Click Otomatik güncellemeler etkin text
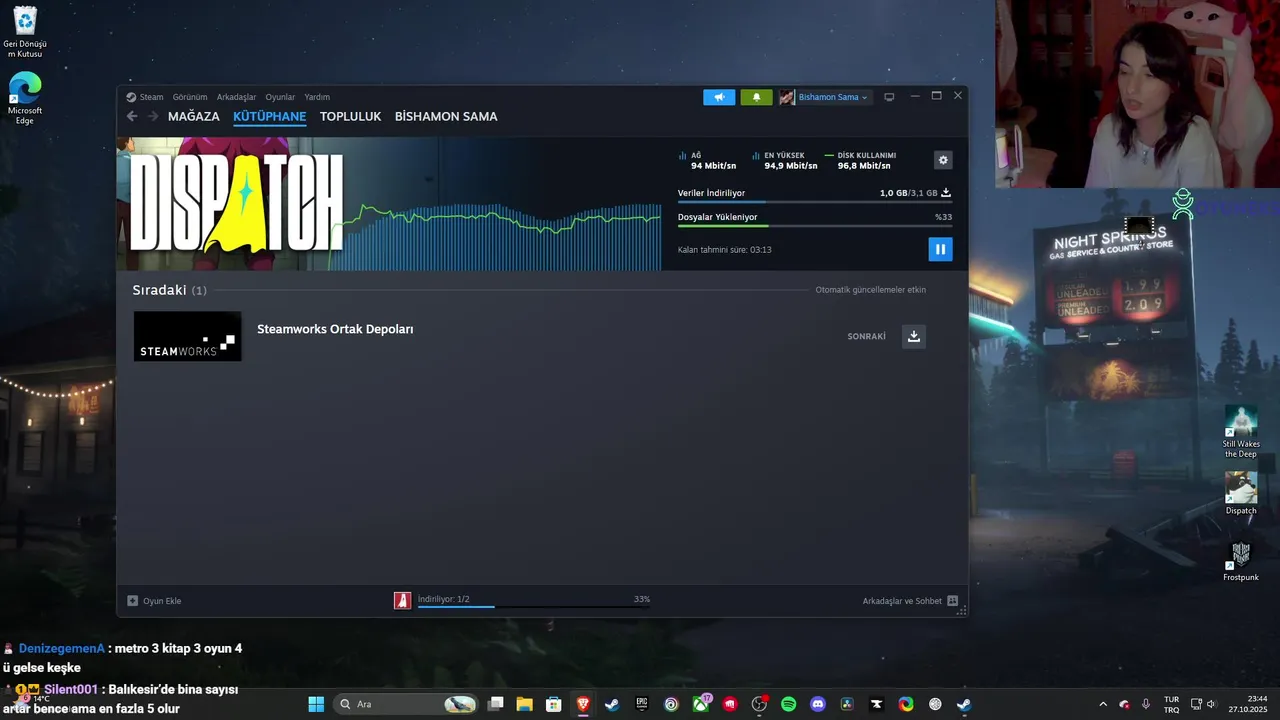1280x720 pixels. tap(871, 290)
